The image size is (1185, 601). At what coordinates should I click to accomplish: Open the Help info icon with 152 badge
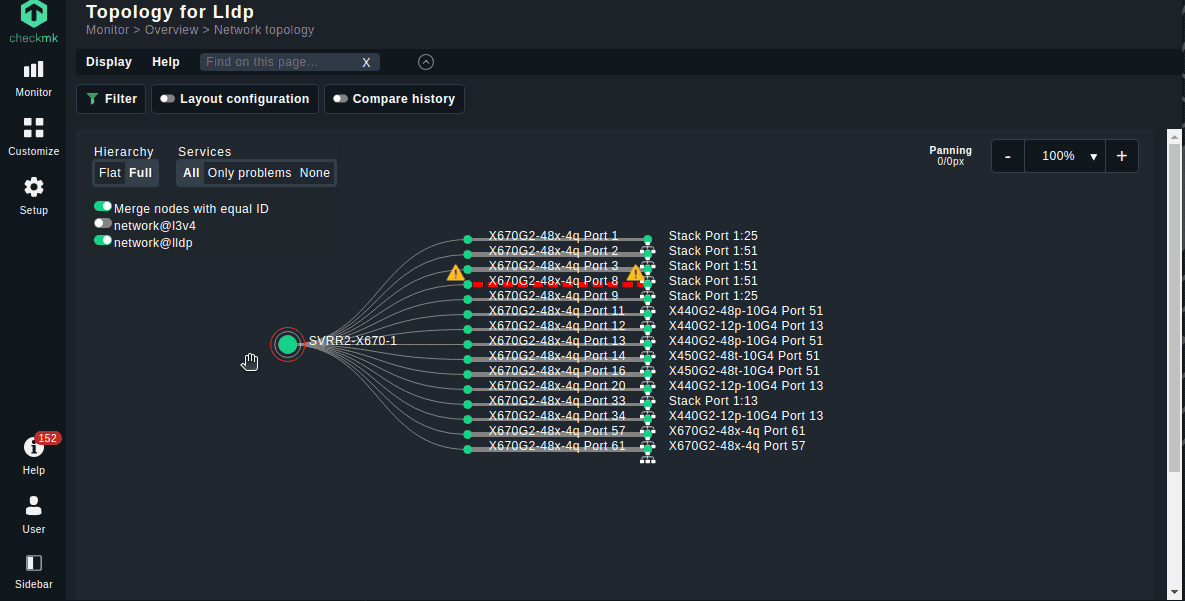33,448
